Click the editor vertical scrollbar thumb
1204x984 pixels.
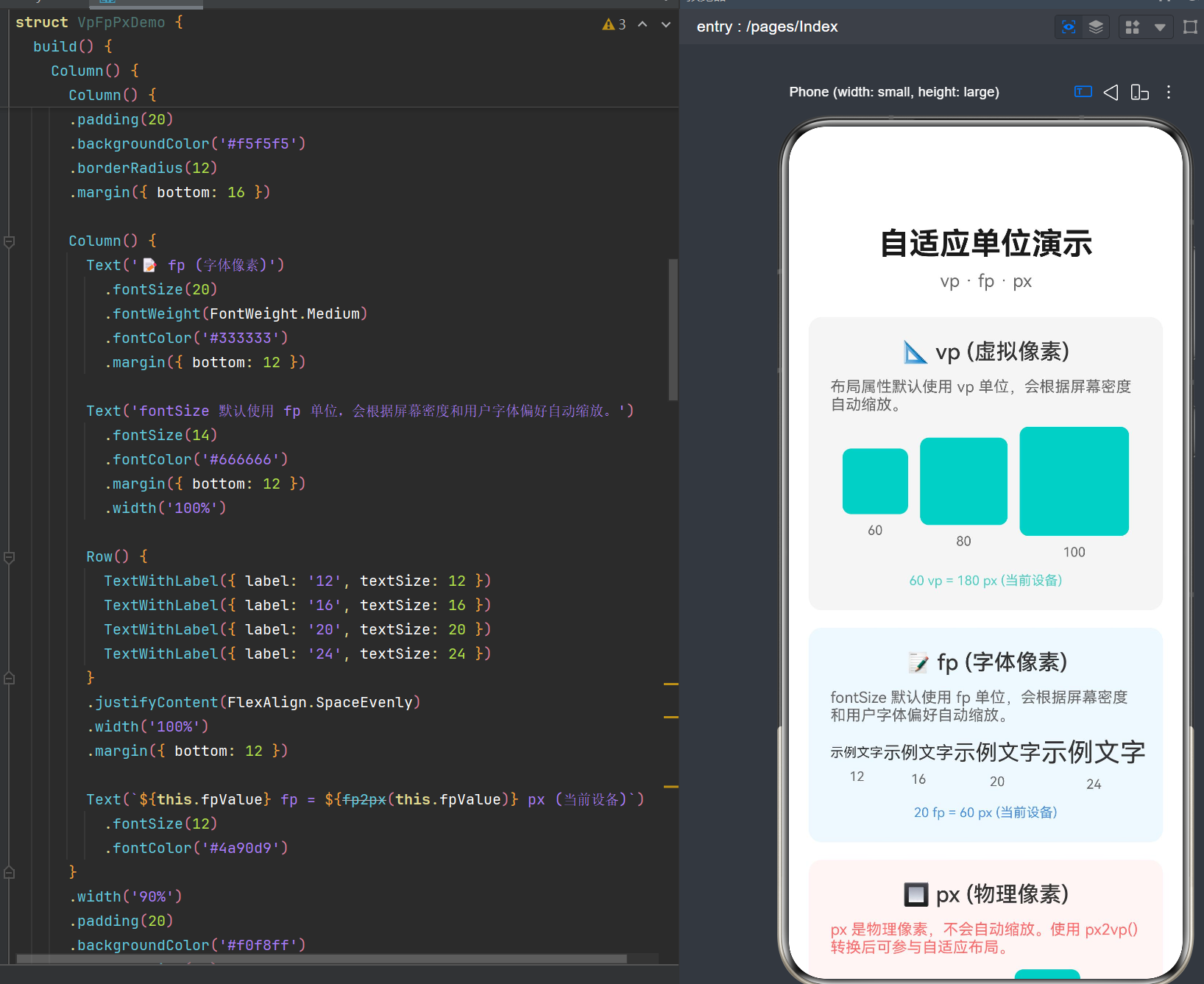[673, 329]
